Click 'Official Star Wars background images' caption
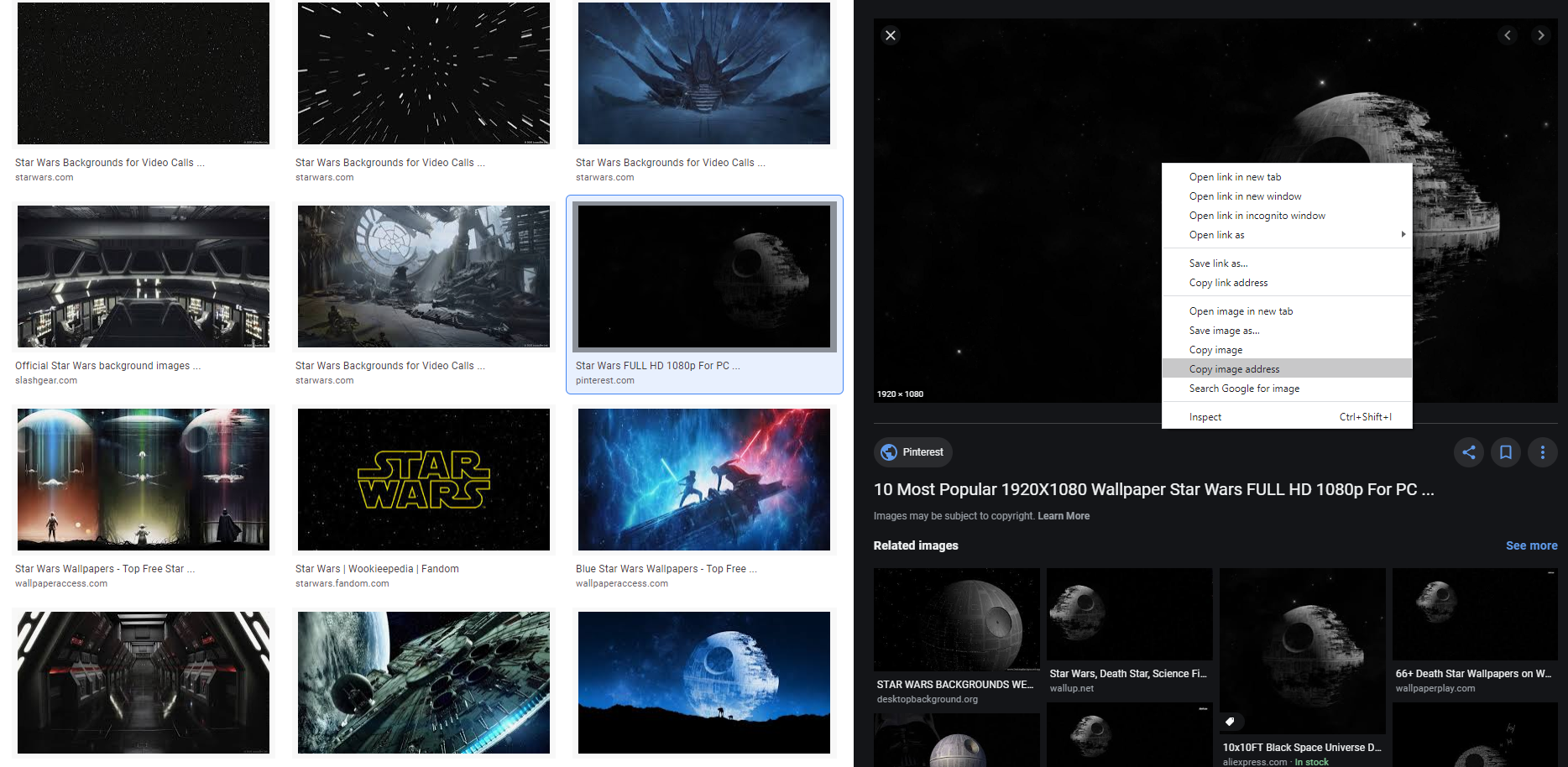1568x767 pixels. coord(107,366)
